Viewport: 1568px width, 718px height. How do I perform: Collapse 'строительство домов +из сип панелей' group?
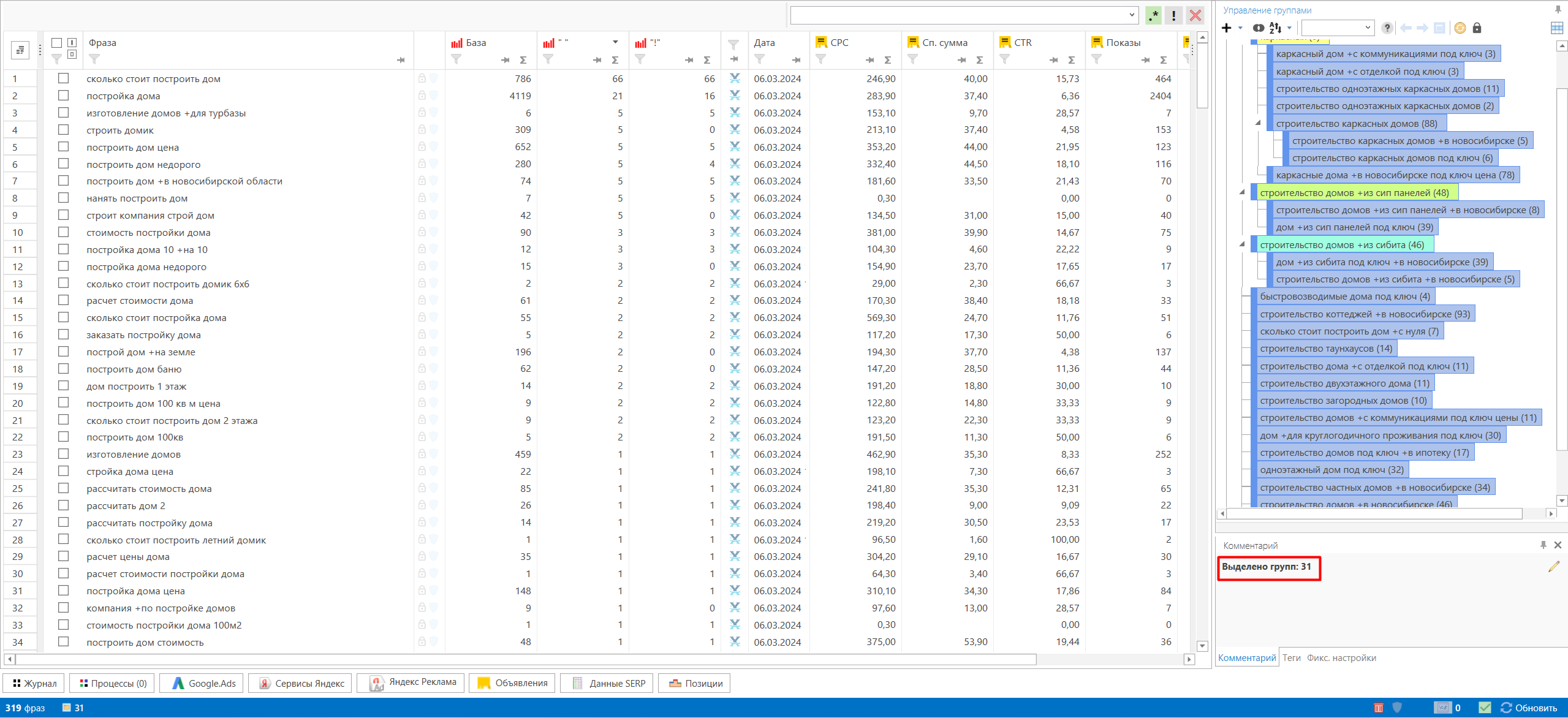point(1242,192)
